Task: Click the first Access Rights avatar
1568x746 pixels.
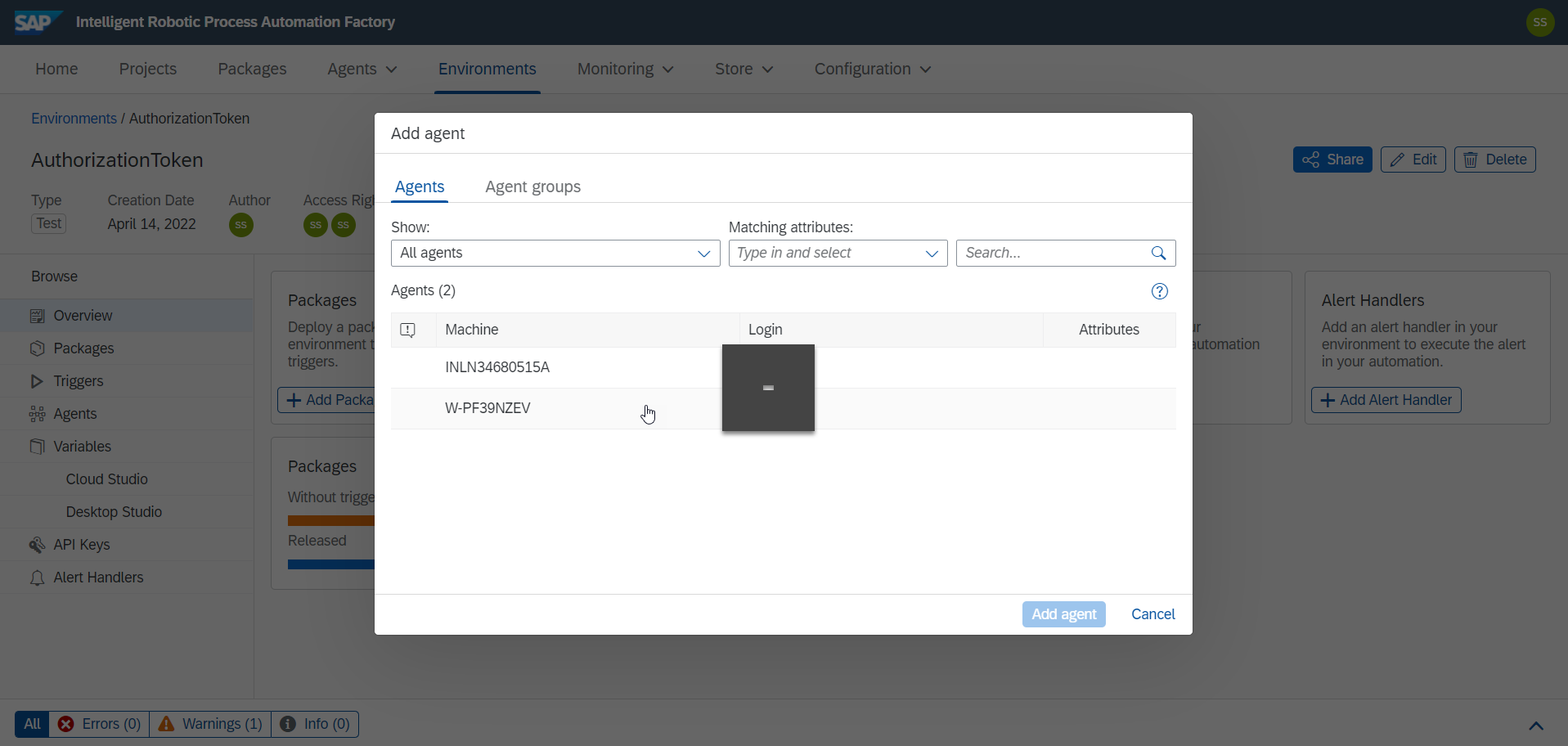Action: 316,225
